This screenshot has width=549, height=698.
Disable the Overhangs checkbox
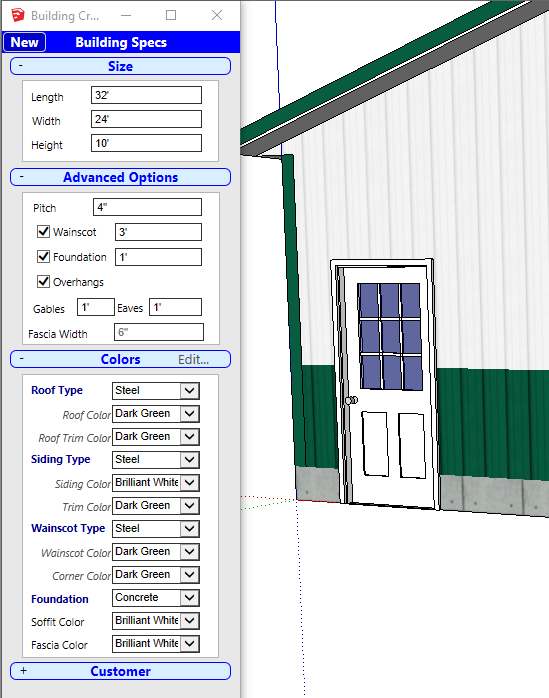pos(43,281)
